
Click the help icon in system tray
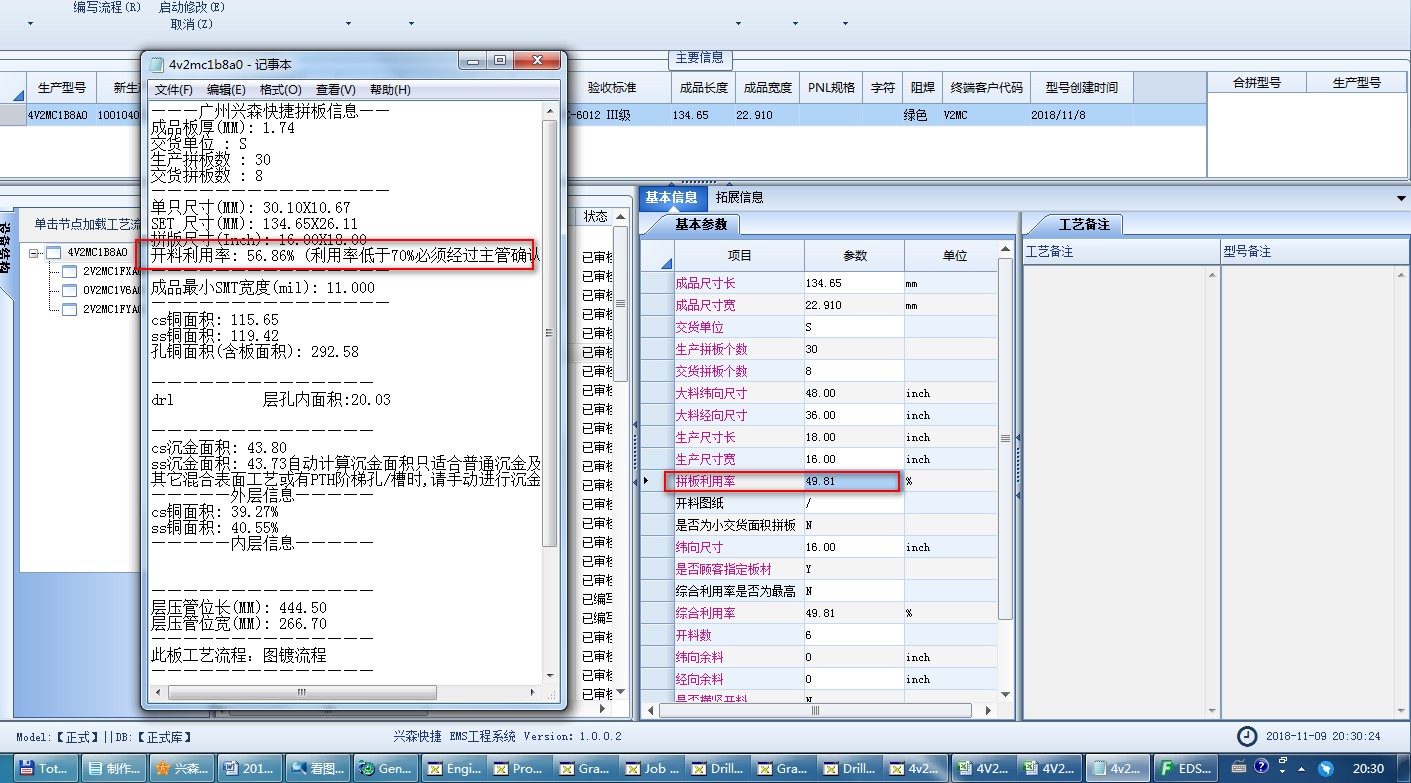click(x=1262, y=768)
